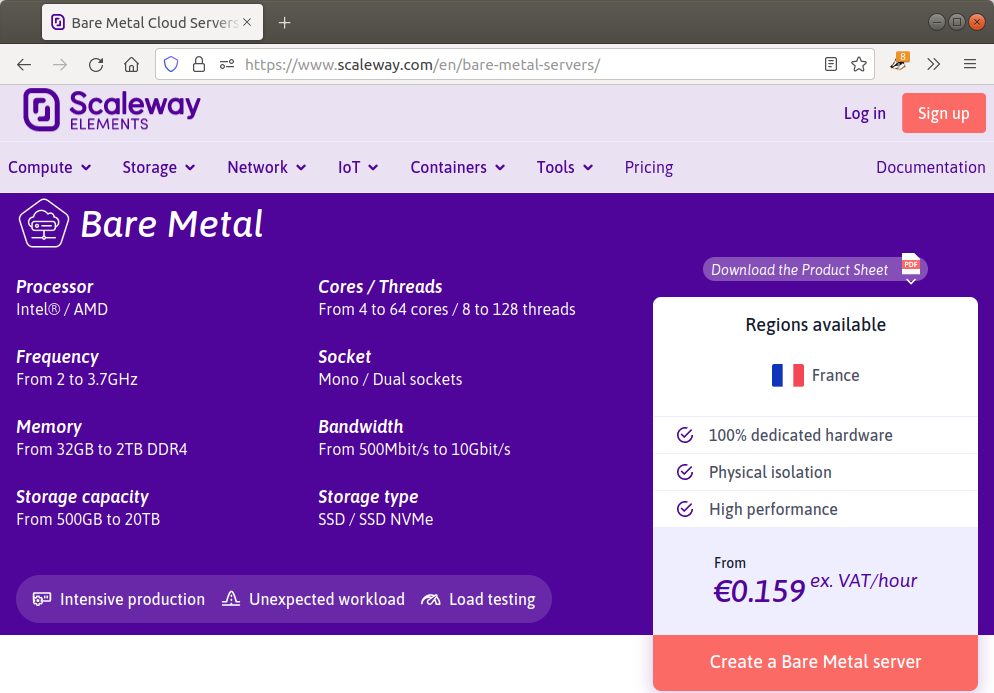
Task: Click 'Intel® / AMD' processor text
Action: [x=61, y=309]
